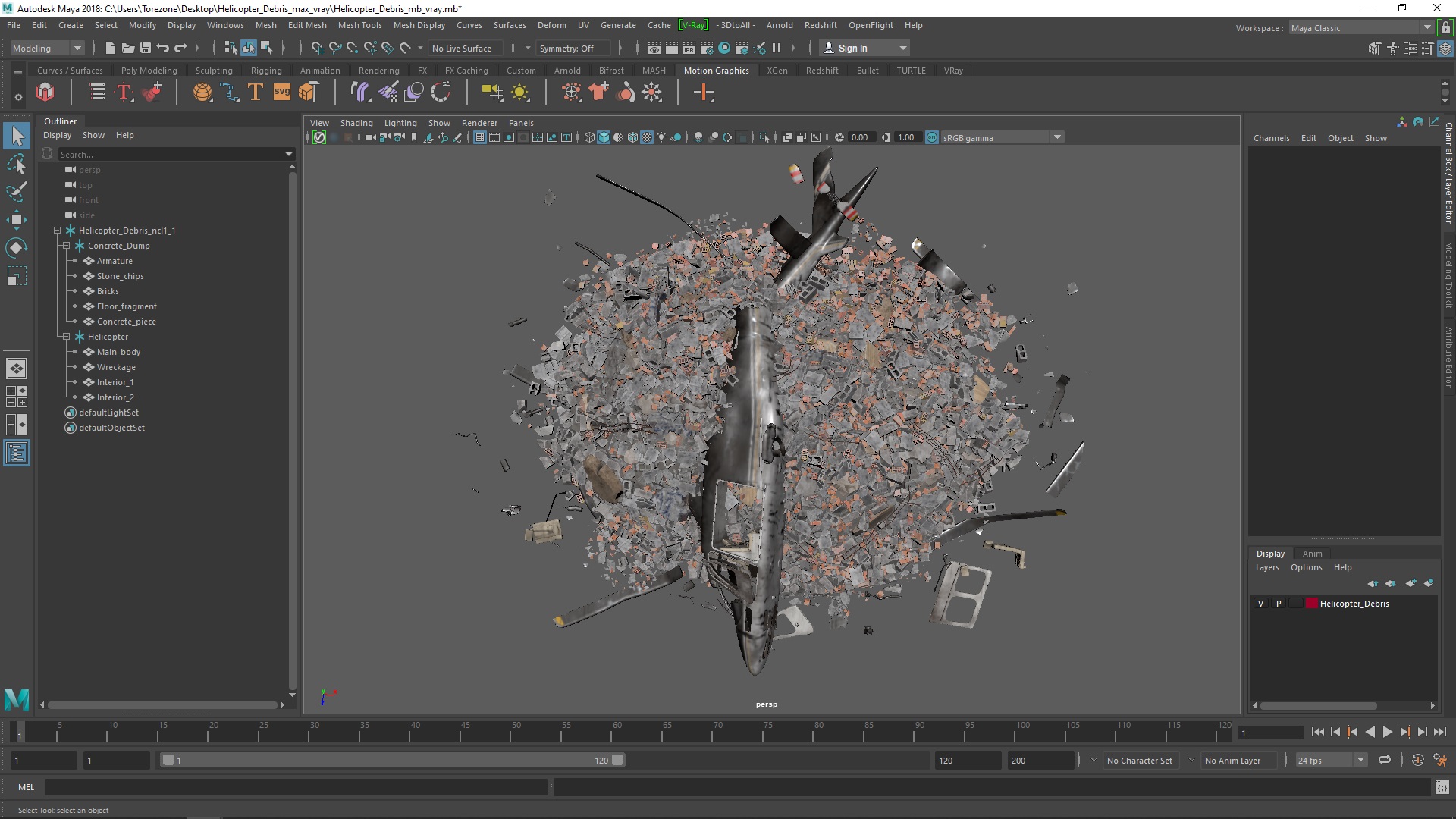Open the Mesh Tools menu
This screenshot has width=1456, height=819.
[x=359, y=25]
